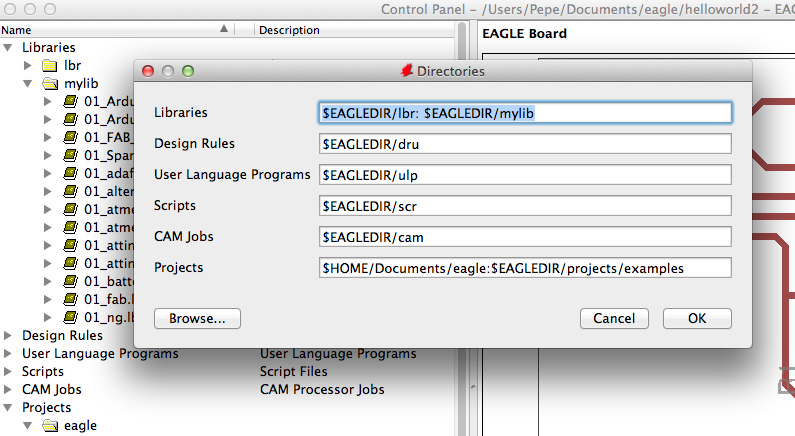795x436 pixels.
Task: Select the eagle project folder icon
Action: 50,425
